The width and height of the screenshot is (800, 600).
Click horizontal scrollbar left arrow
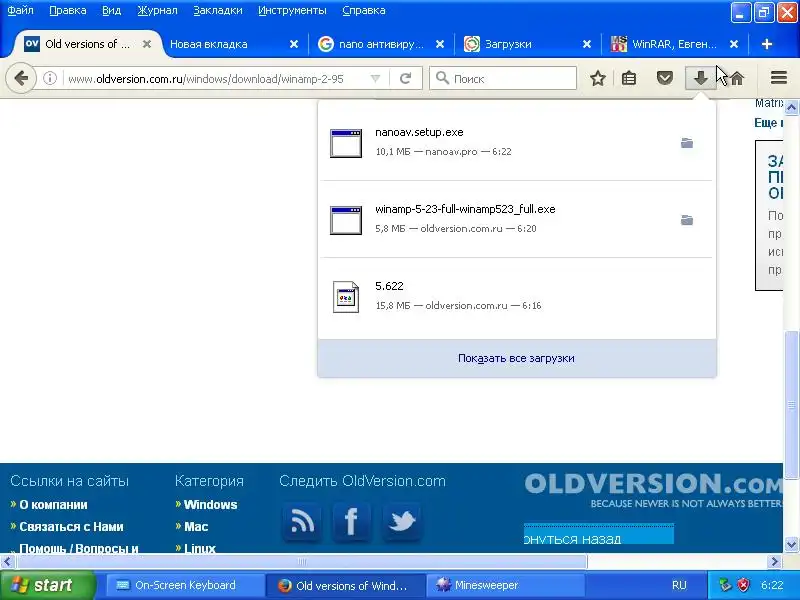[x=7, y=562]
